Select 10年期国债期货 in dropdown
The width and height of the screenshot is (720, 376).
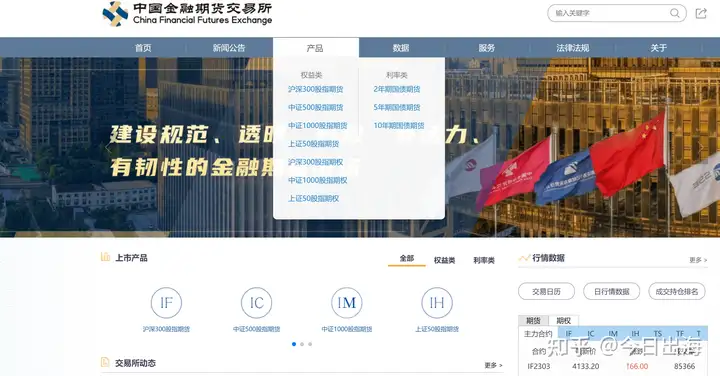(399, 125)
